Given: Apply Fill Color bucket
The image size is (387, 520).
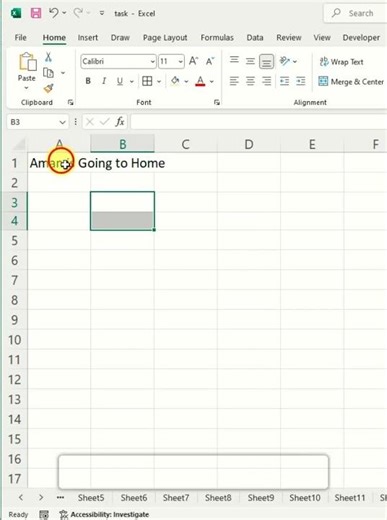Looking at the screenshot, I should 175,81.
